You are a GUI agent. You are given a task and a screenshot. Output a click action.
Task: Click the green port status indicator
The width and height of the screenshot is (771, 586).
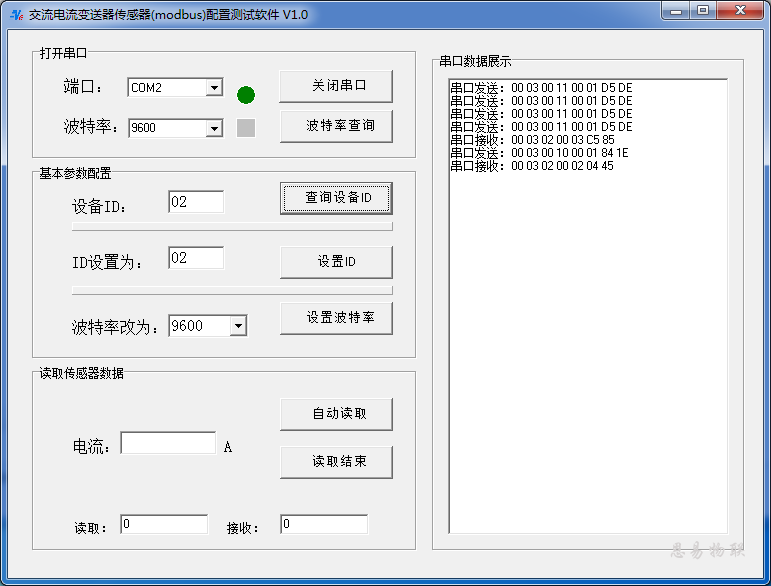tap(246, 95)
